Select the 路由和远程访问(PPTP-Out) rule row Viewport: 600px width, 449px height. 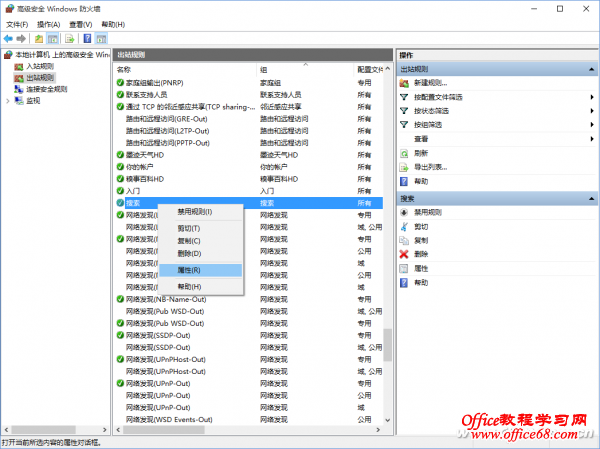tap(249, 143)
